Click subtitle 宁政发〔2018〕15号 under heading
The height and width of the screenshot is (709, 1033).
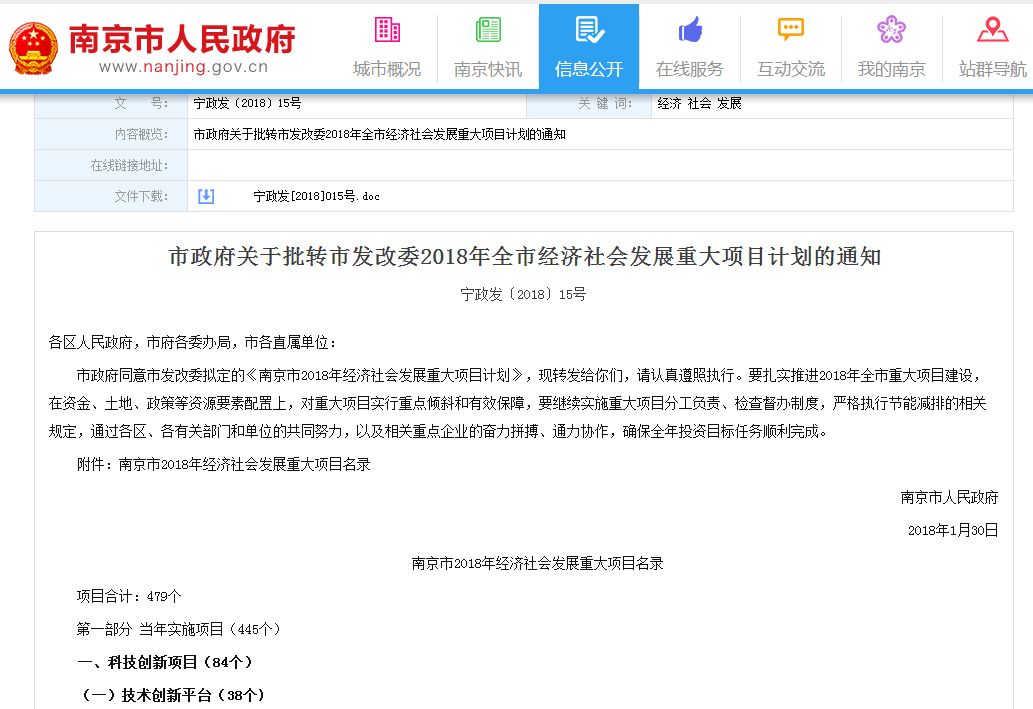click(523, 295)
